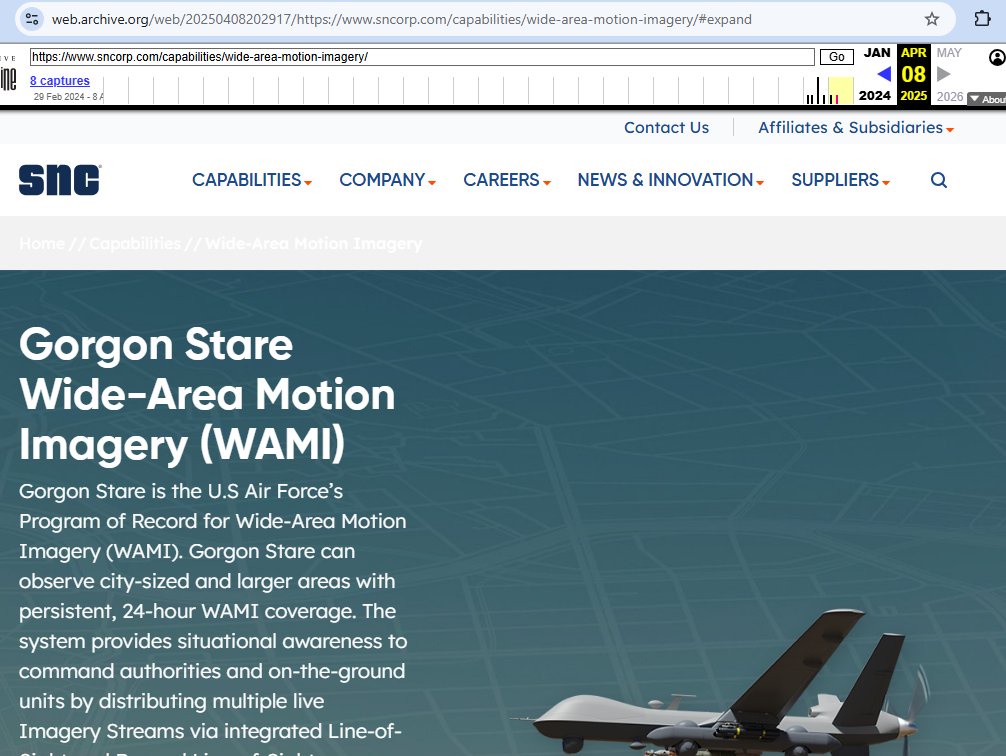The width and height of the screenshot is (1006, 756).
Task: Open the site search magnifier icon
Action: click(938, 180)
